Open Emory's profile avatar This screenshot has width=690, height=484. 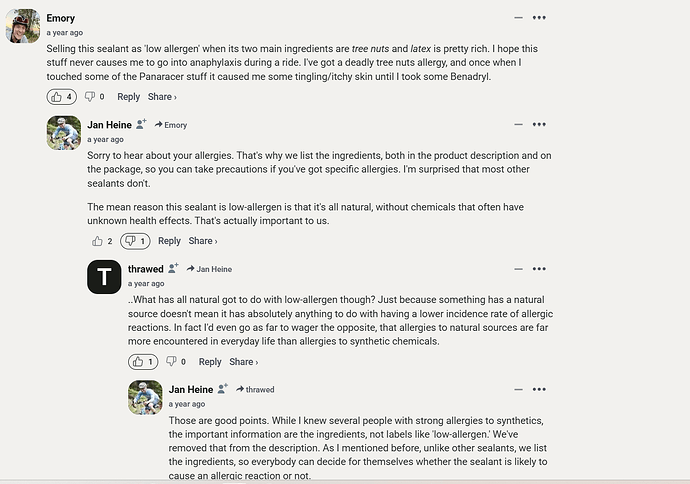click(23, 26)
